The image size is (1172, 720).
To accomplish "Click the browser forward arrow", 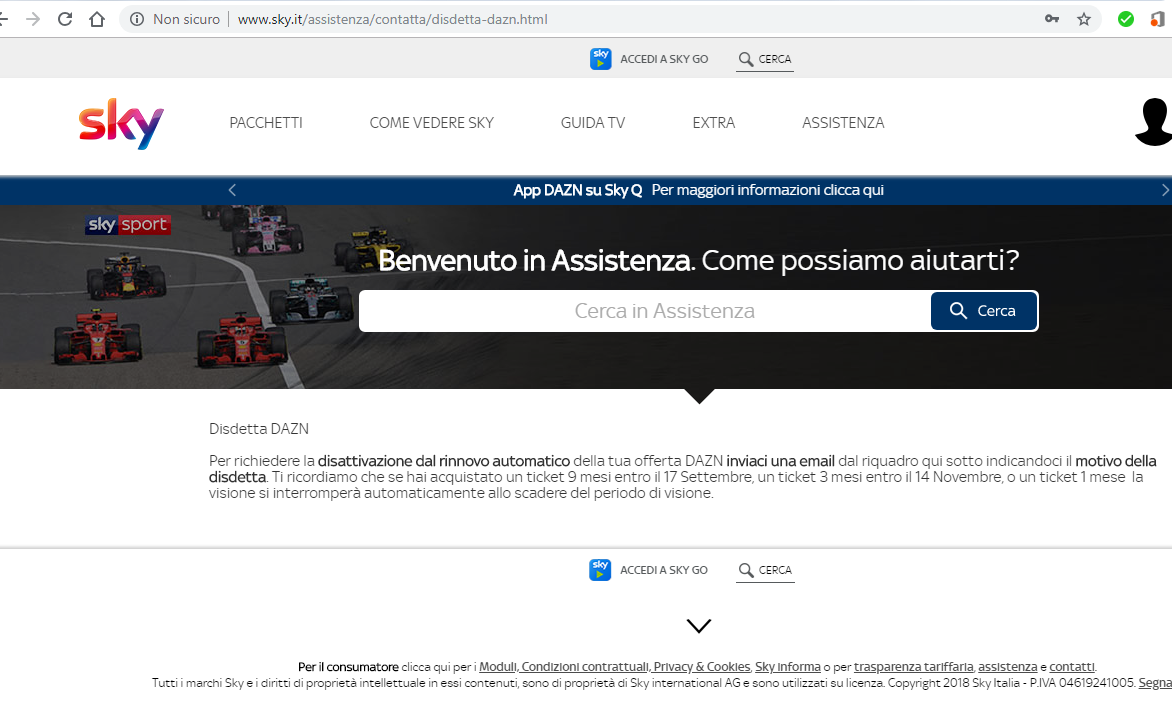I will click(x=33, y=19).
